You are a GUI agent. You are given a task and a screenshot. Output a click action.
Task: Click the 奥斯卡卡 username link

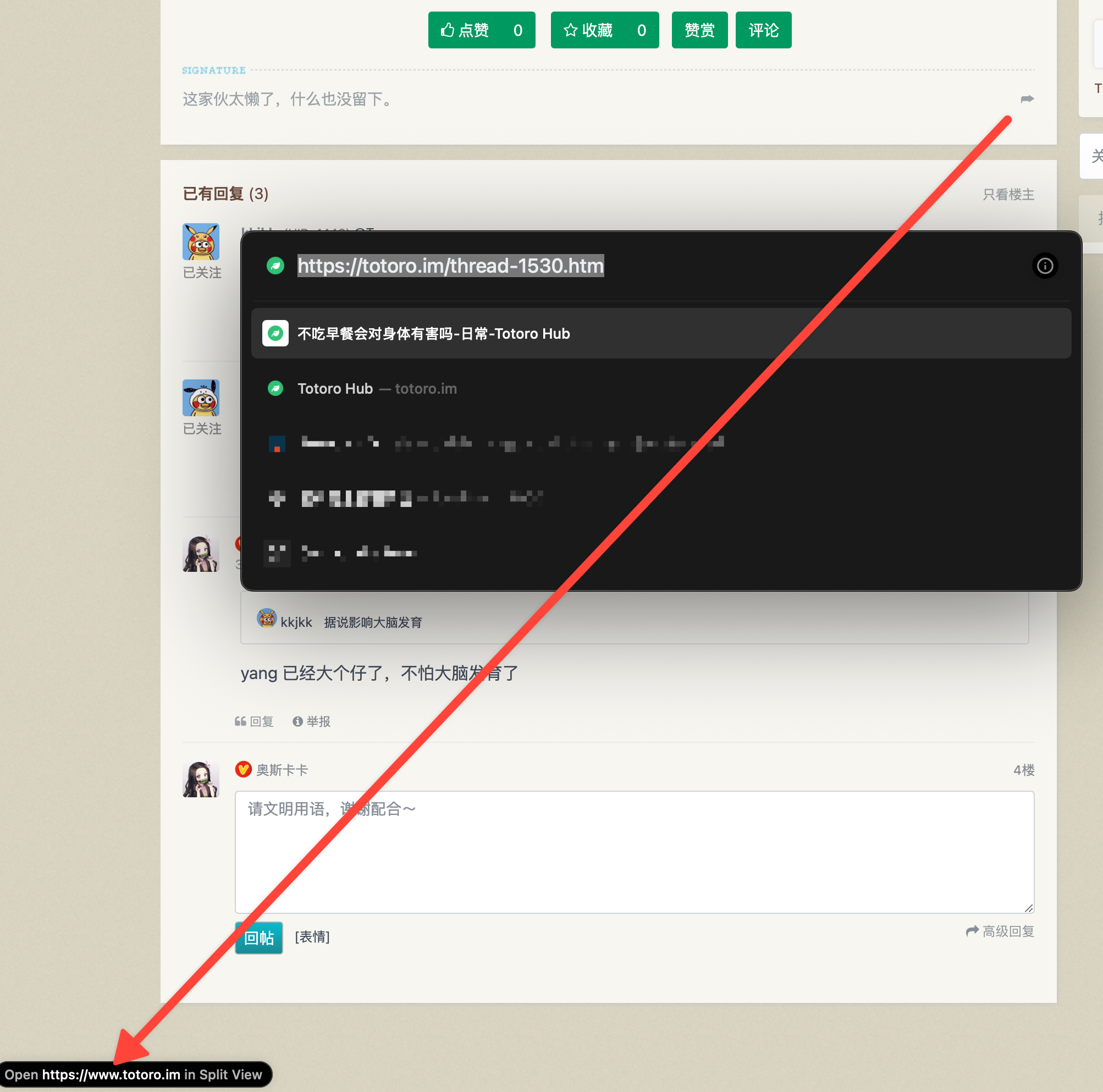(282, 770)
